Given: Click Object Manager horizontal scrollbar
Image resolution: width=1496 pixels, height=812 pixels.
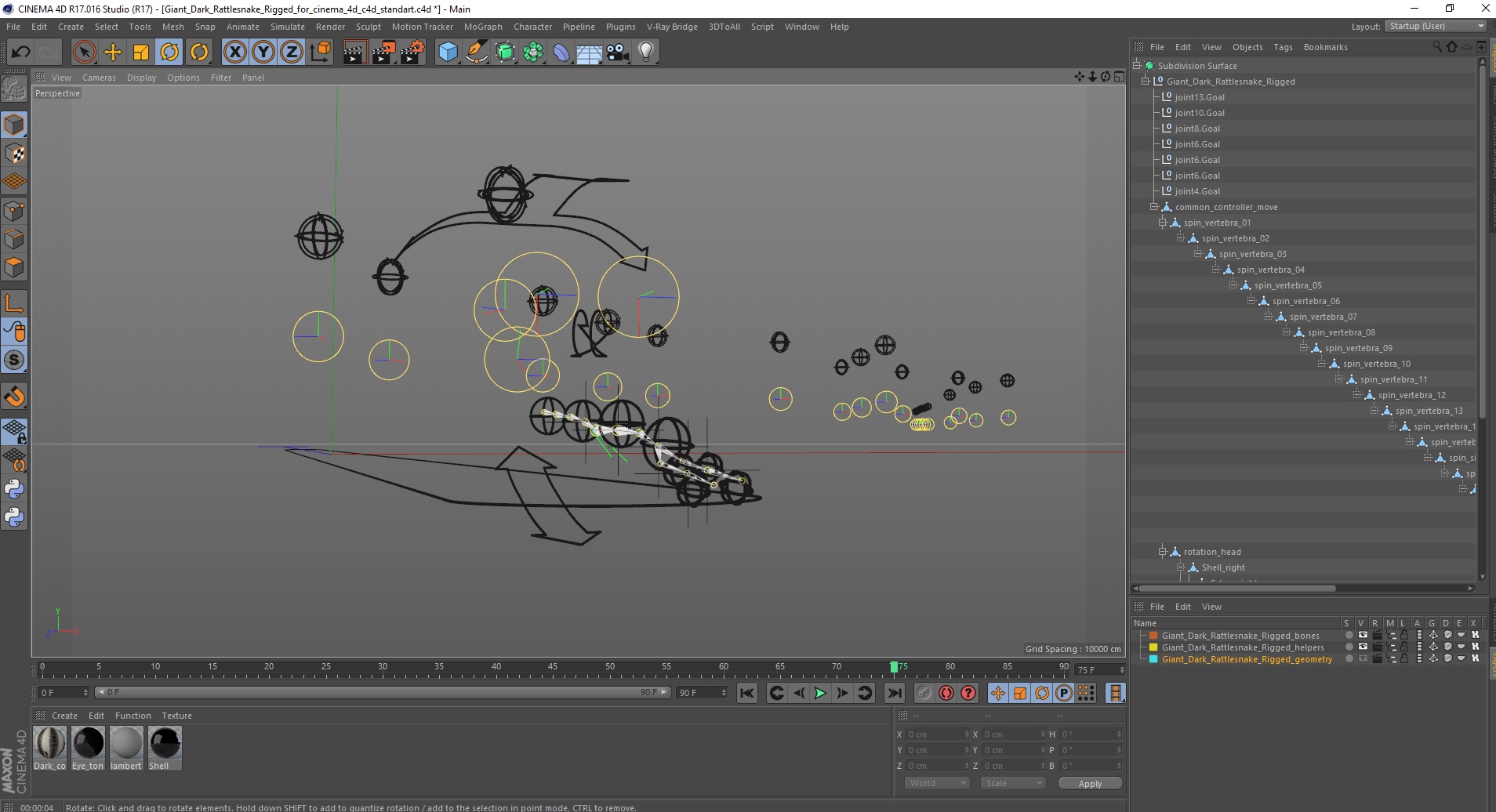Looking at the screenshot, I should click(1237, 589).
